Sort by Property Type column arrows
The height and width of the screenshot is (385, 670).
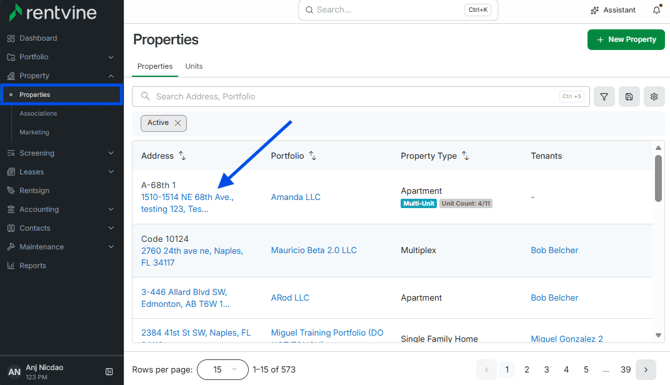466,156
